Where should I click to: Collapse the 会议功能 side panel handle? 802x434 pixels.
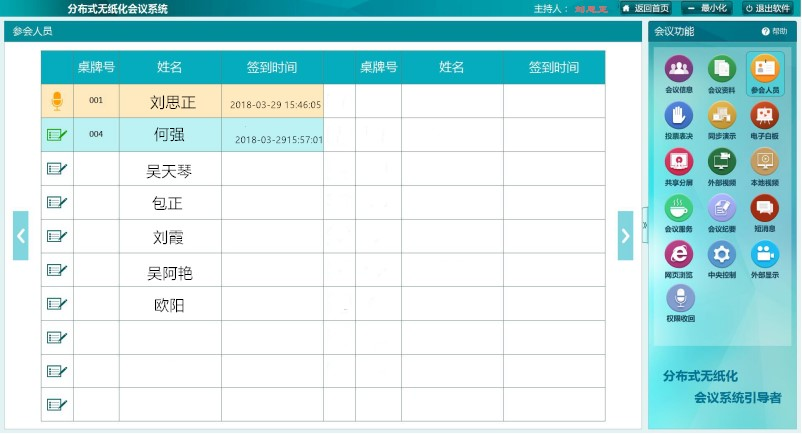[645, 225]
